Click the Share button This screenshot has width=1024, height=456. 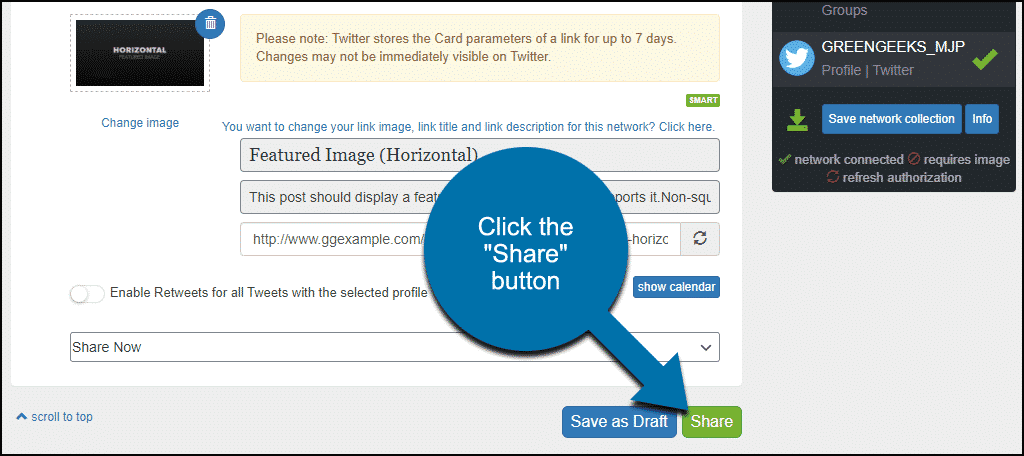tap(712, 421)
